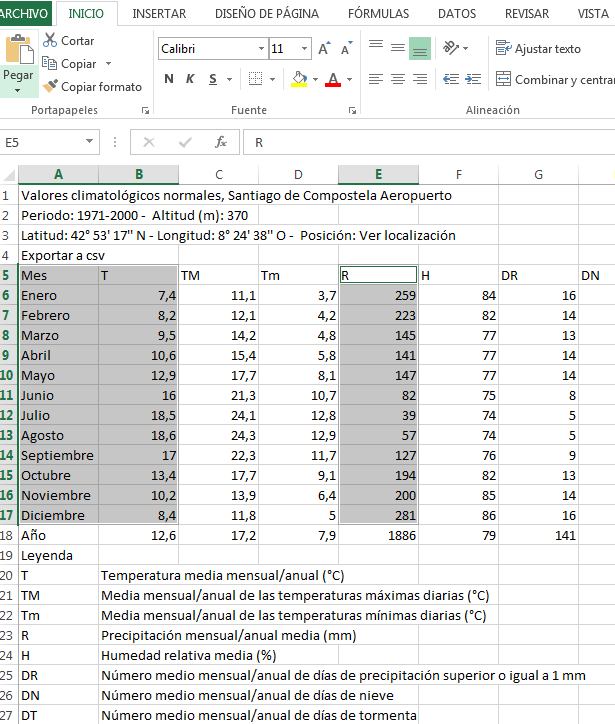Click Agosto TM value 24,3

pos(218,435)
